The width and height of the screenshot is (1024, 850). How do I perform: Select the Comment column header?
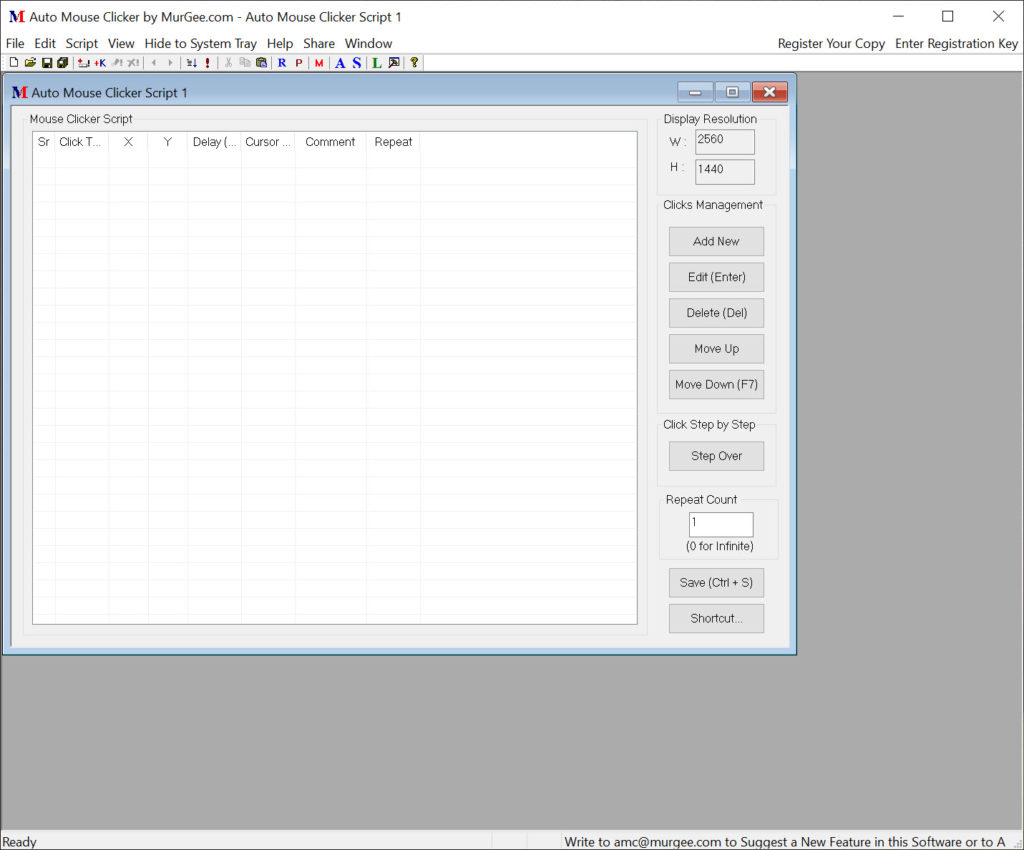pyautogui.click(x=330, y=142)
